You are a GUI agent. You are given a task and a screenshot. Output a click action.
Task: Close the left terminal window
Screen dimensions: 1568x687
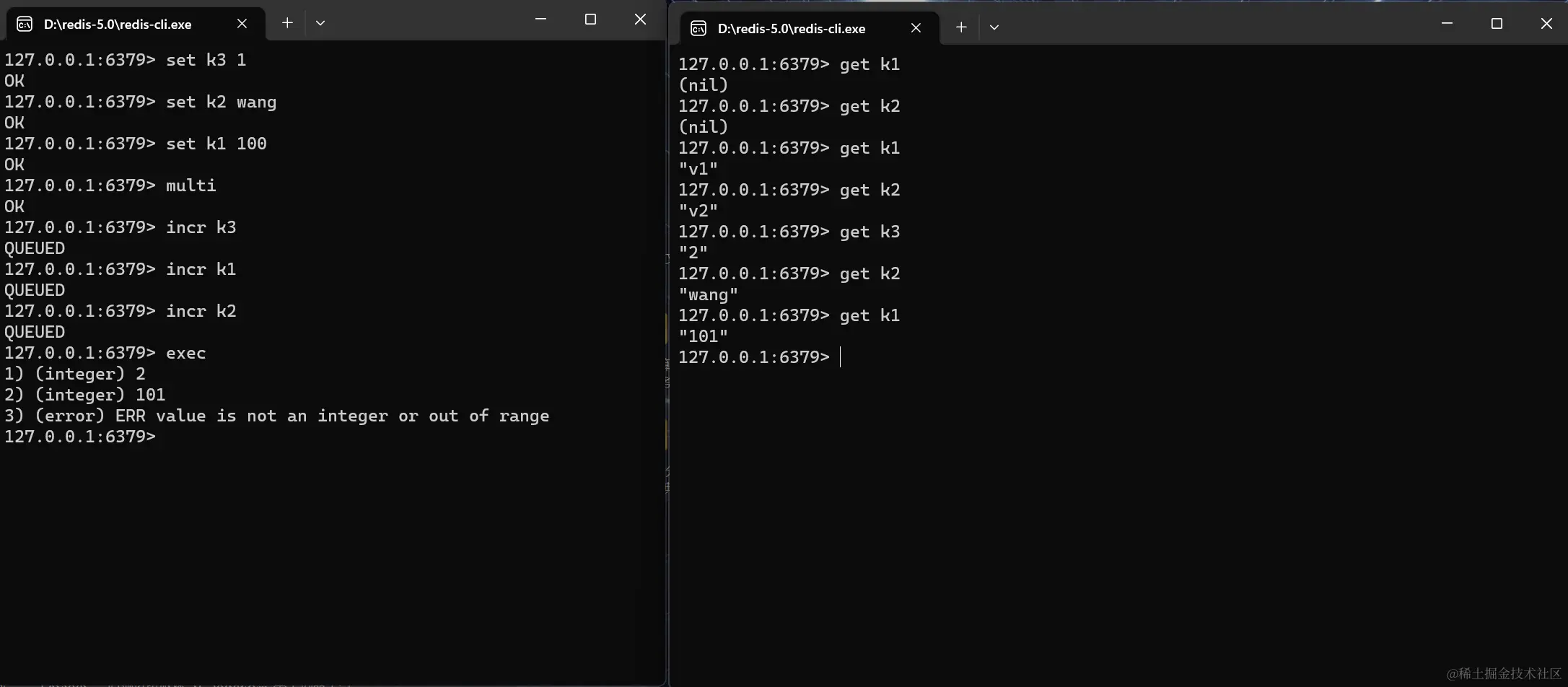(x=640, y=19)
